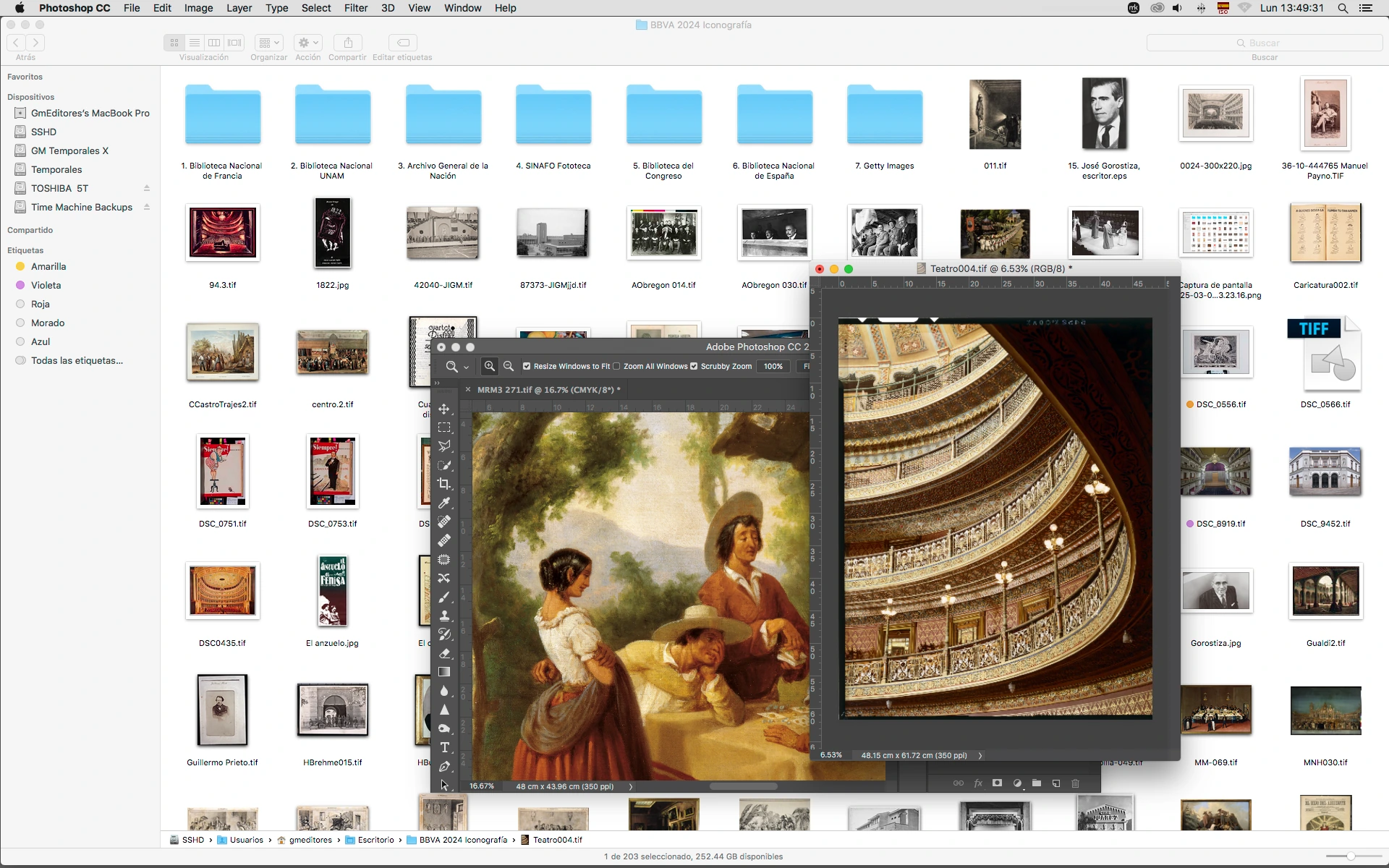1389x868 pixels.
Task: Click the Finder Buscar search field
Action: tap(1265, 43)
